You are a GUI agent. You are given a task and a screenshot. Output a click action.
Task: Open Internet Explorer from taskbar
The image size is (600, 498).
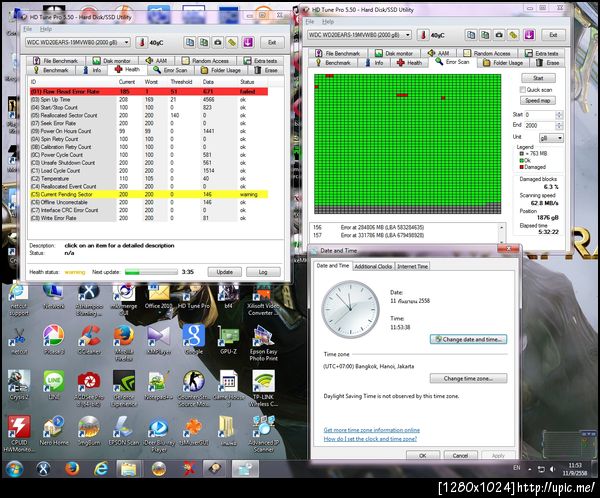coord(101,469)
